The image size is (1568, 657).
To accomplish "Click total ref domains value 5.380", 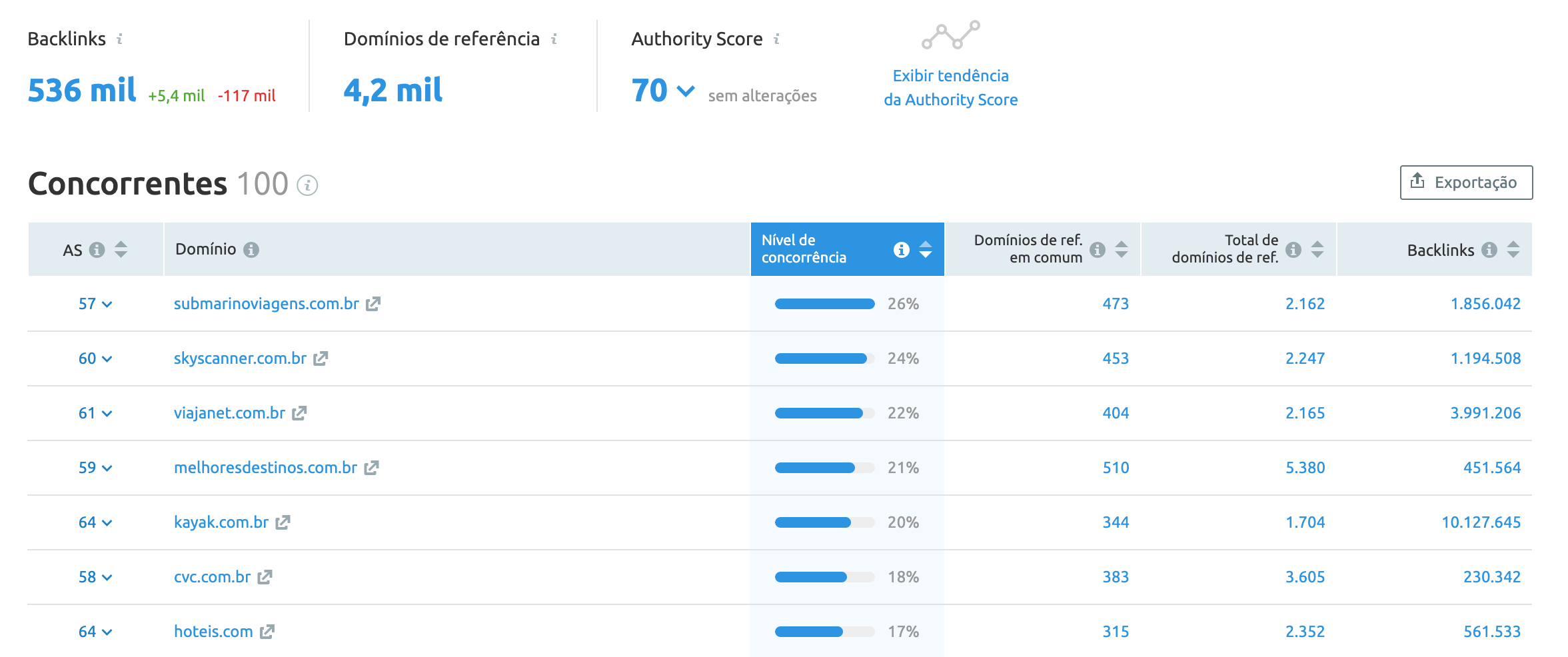I will [x=1305, y=468].
